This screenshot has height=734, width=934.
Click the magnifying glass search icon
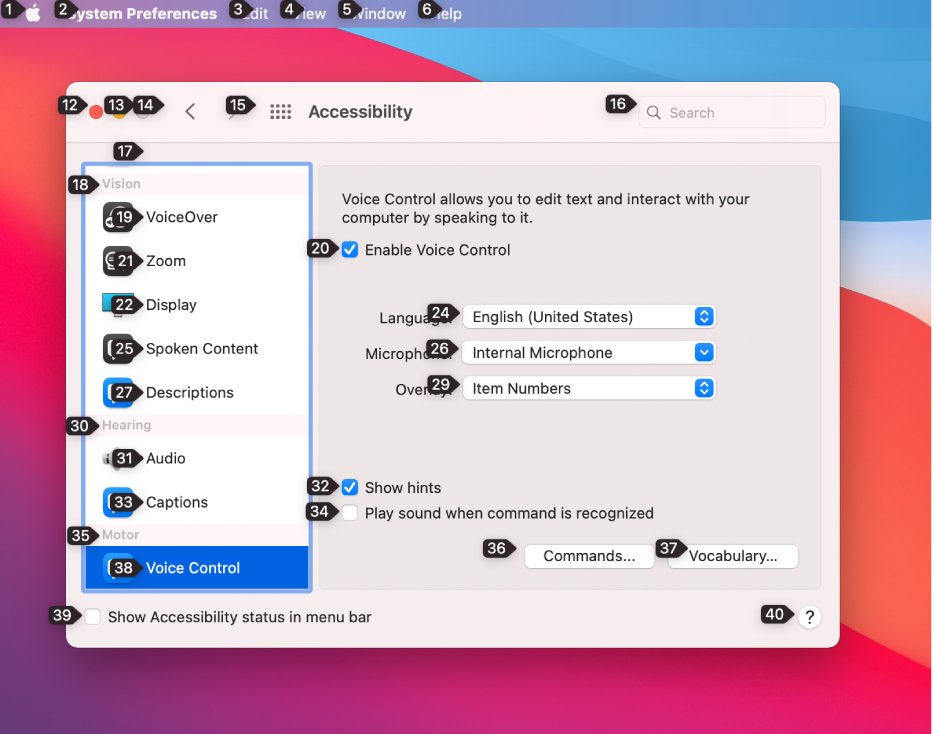653,113
